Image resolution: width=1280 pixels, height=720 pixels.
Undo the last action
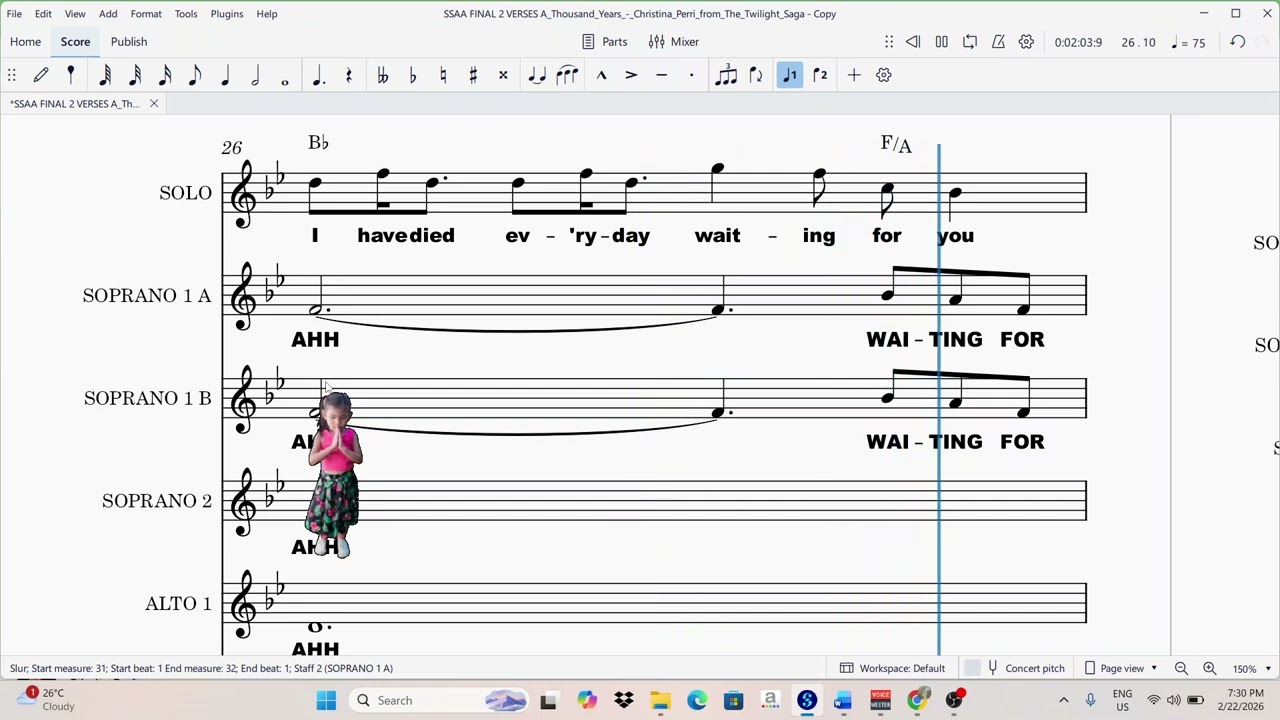click(x=1238, y=42)
